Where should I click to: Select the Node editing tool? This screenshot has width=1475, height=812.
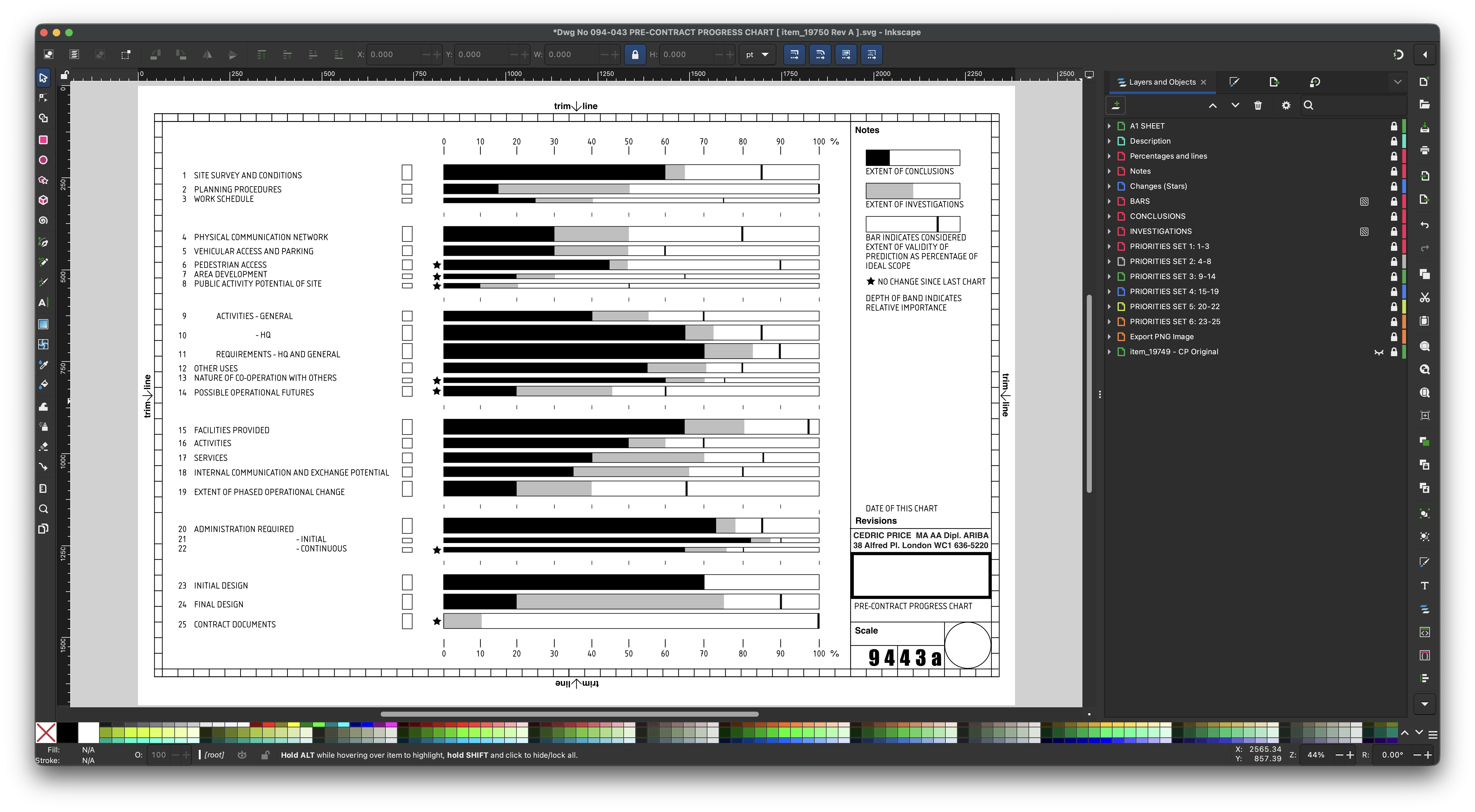coord(43,98)
